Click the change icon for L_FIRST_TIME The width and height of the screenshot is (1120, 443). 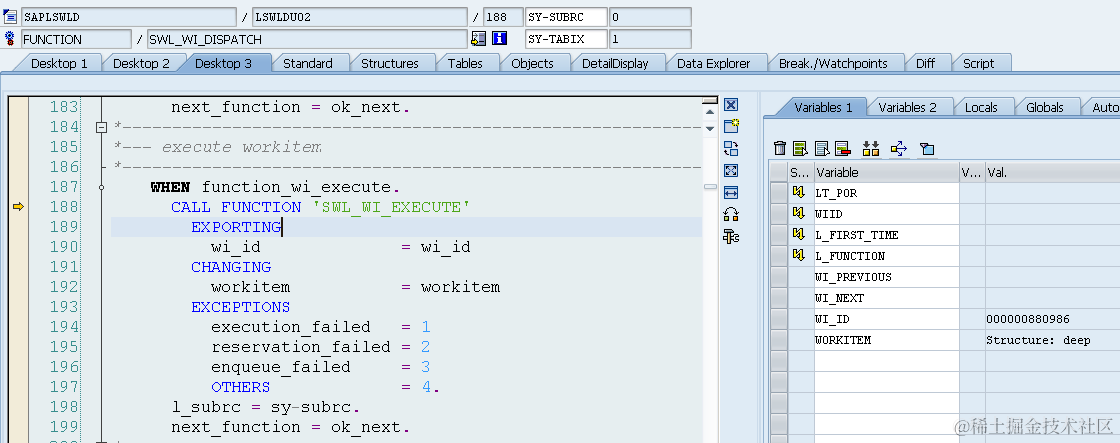[799, 234]
